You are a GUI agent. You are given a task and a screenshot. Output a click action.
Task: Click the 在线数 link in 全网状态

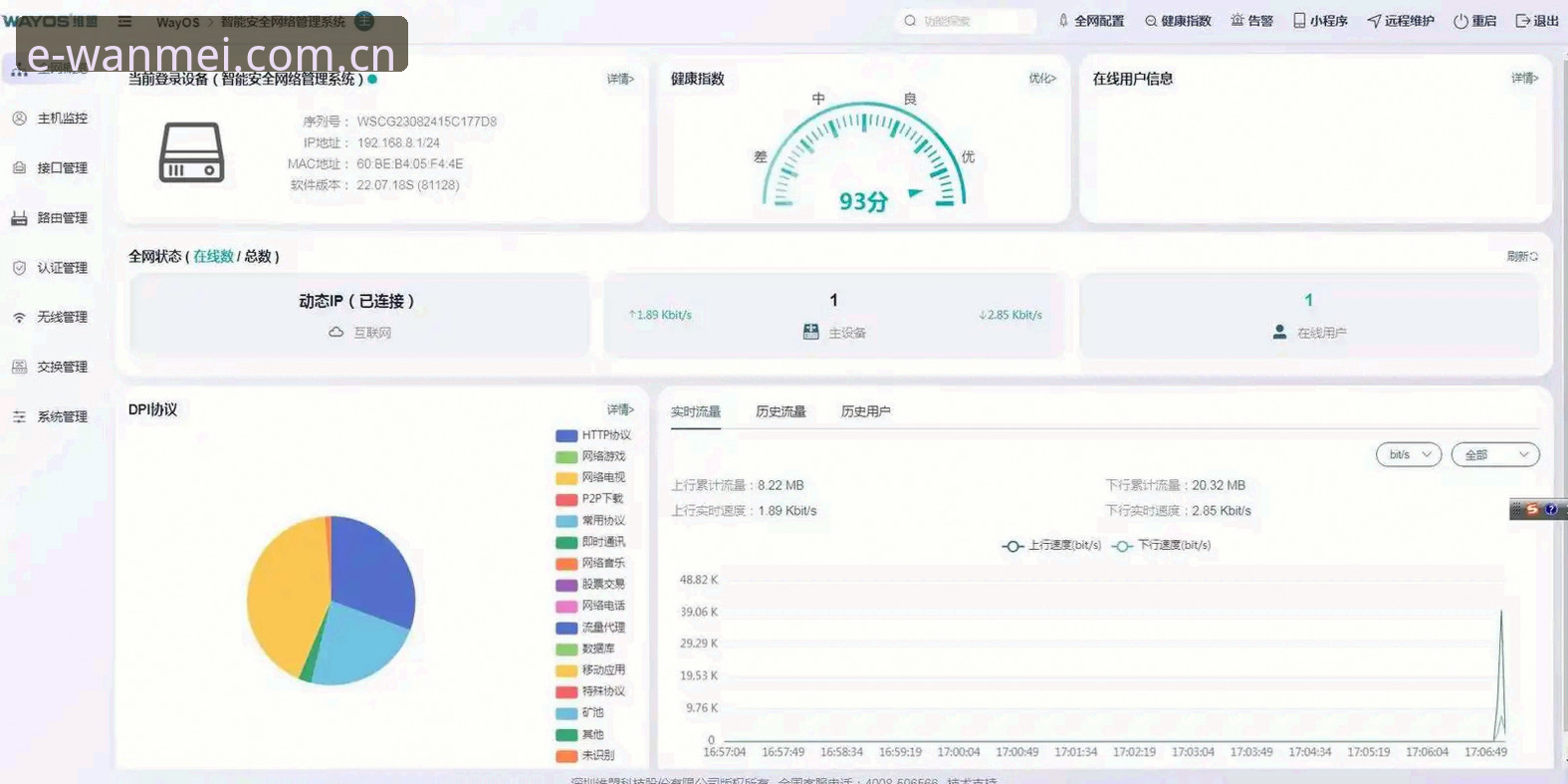click(213, 257)
